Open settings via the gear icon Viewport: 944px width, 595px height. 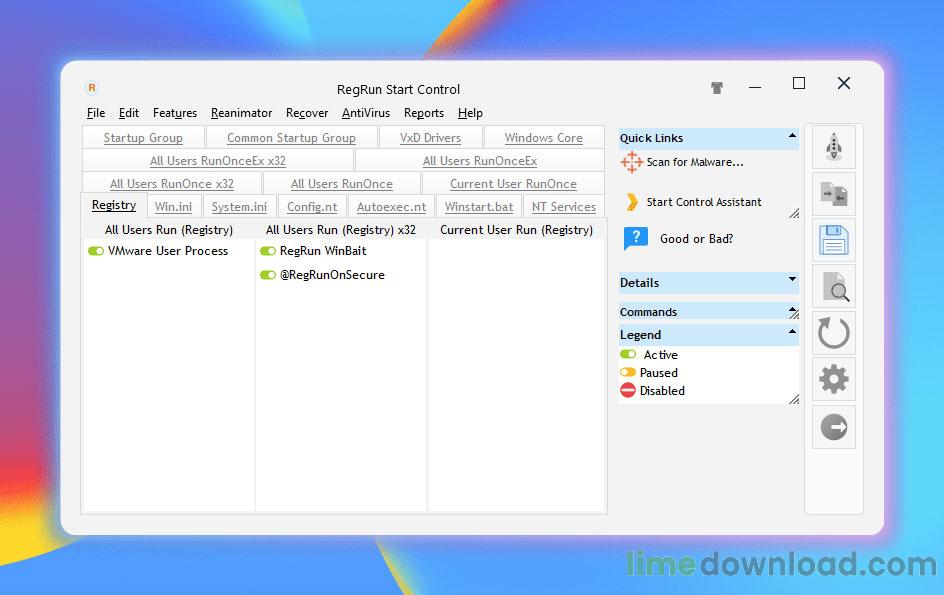click(833, 379)
